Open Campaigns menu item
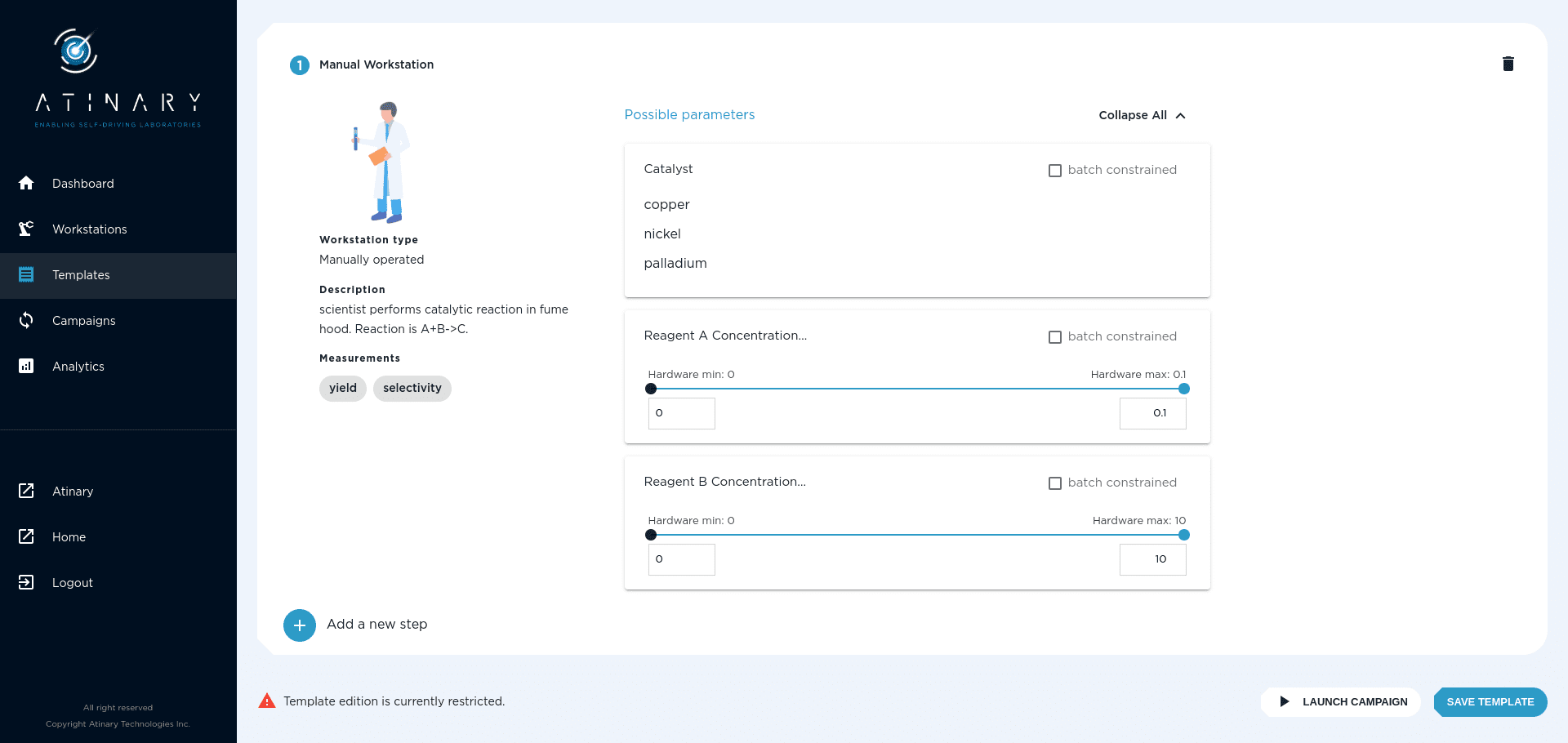Viewport: 1568px width, 743px height. click(118, 320)
